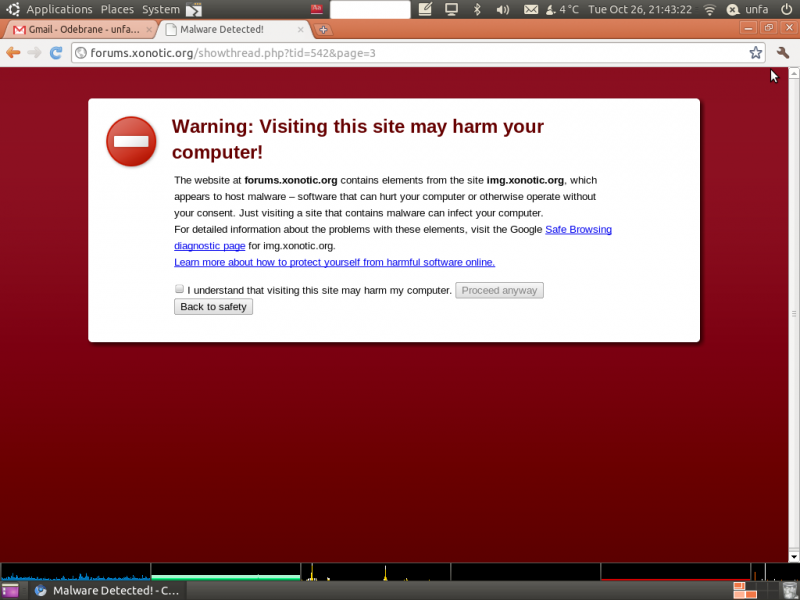Open the Applications menu
Screen dimensions: 800x600
59,9
